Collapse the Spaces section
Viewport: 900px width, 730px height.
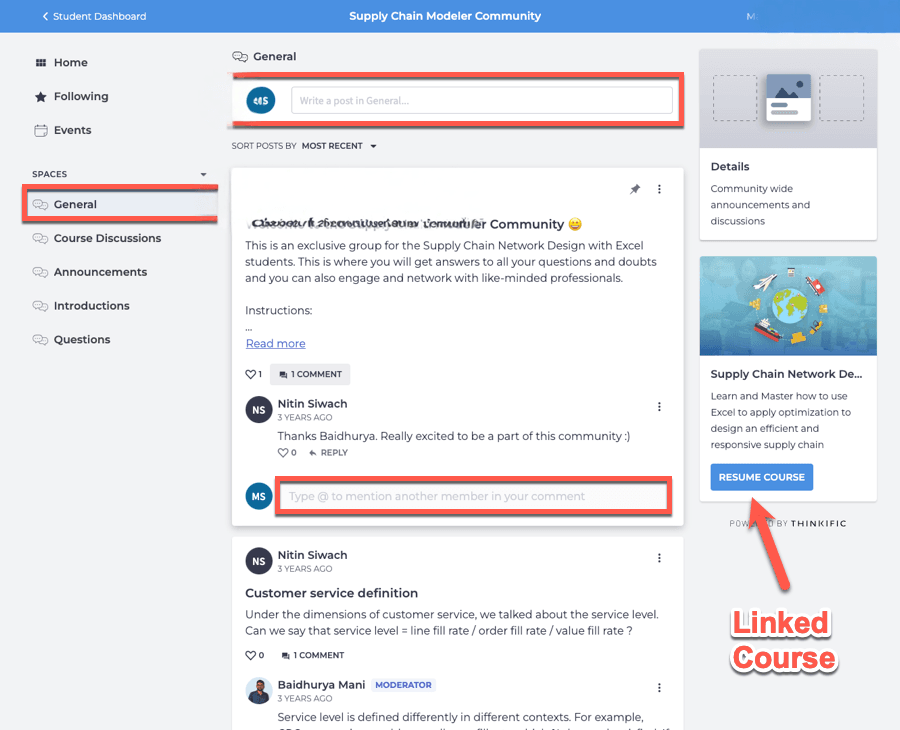point(203,174)
